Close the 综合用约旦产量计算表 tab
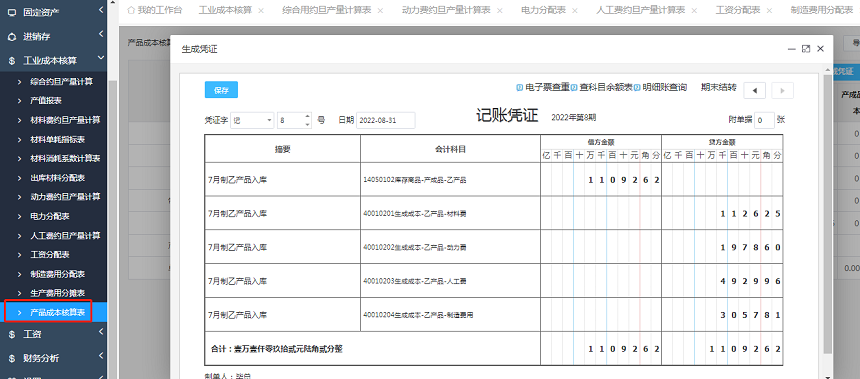 [x=381, y=10]
